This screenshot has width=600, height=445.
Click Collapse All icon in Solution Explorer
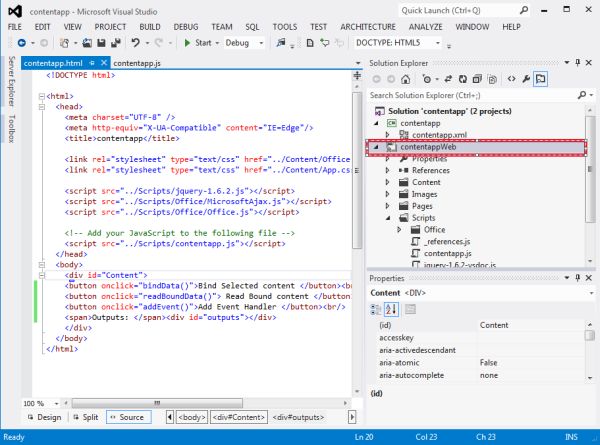tap(477, 79)
